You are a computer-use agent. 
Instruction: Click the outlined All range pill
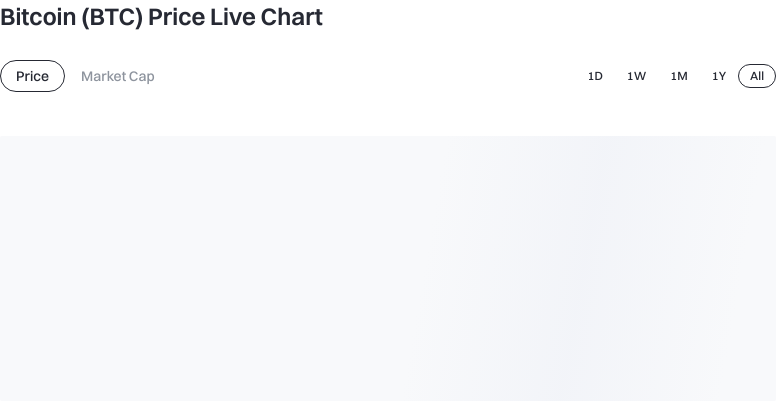757,76
